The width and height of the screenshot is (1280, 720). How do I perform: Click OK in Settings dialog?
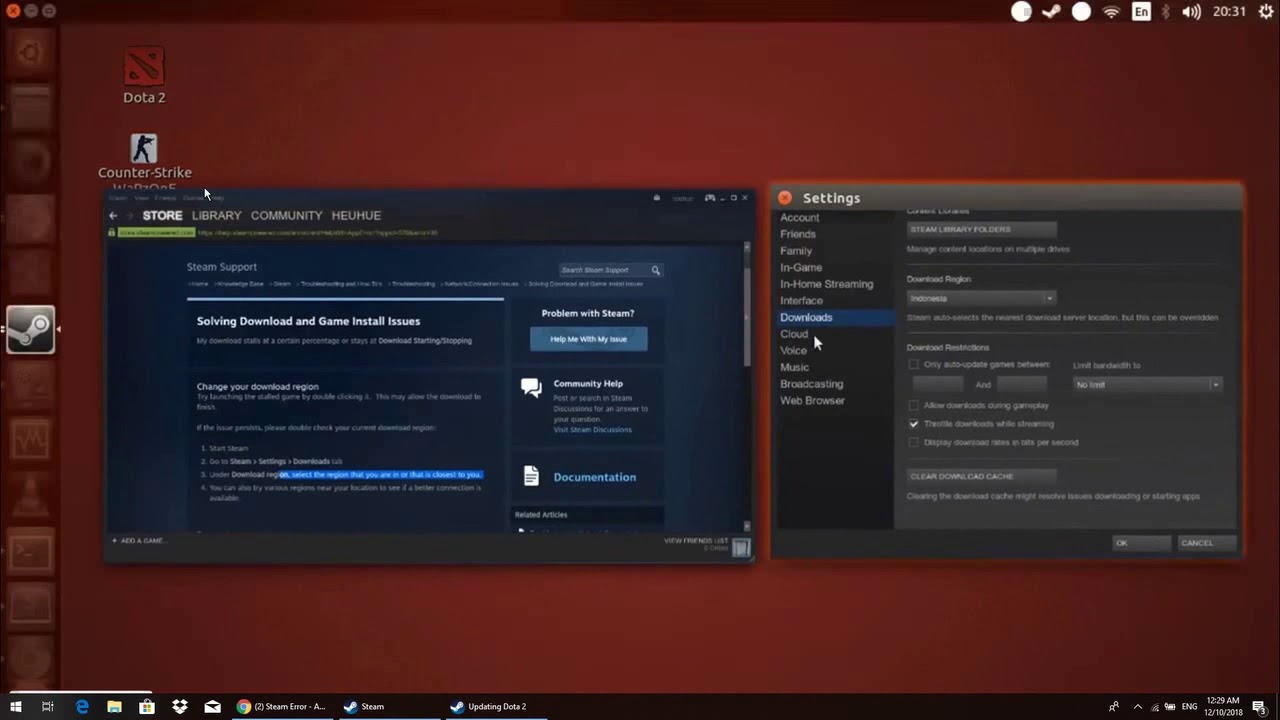(1141, 543)
